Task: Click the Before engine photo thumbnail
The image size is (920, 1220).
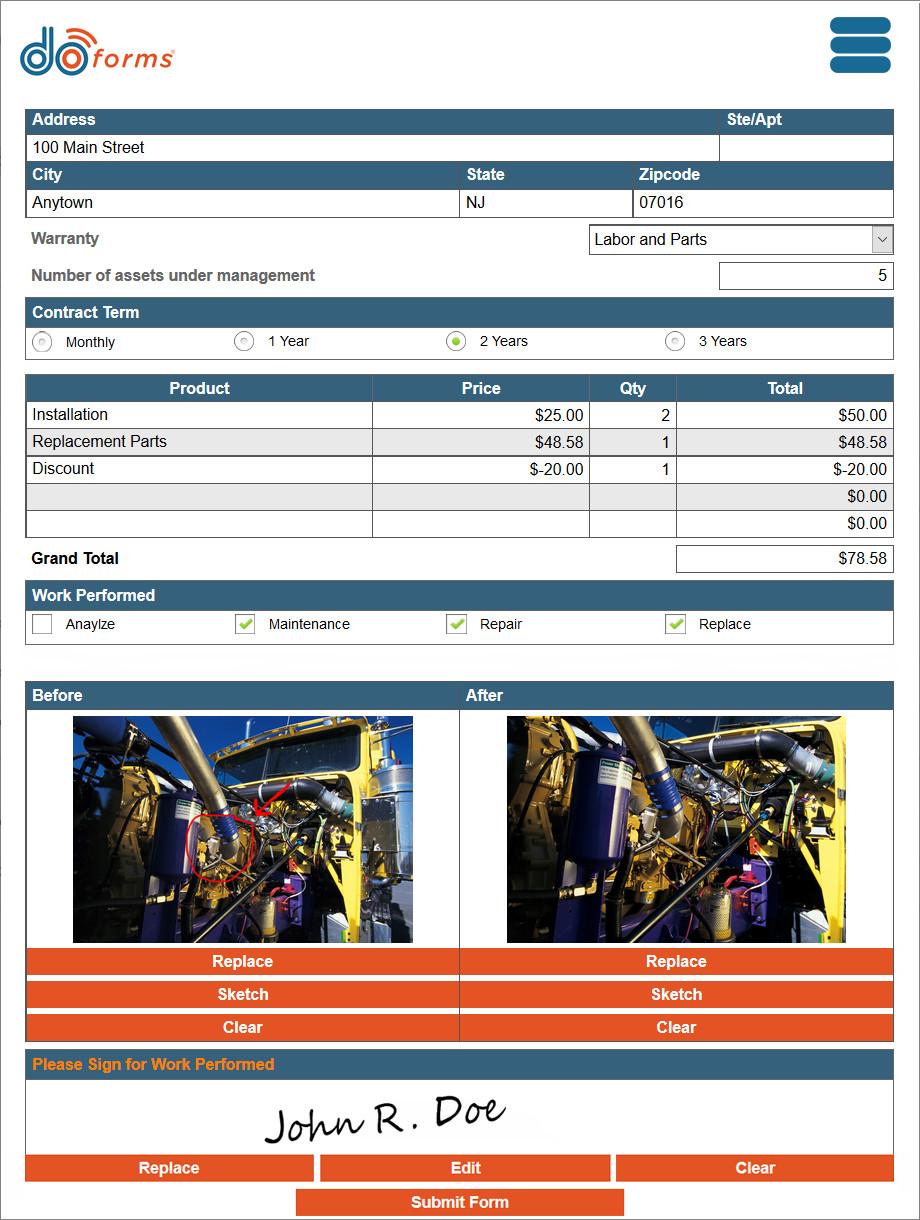Action: point(242,829)
